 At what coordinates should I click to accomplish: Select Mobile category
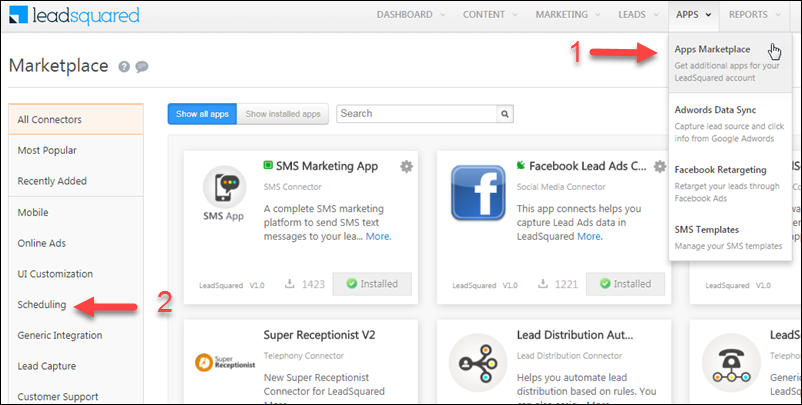[76, 212]
